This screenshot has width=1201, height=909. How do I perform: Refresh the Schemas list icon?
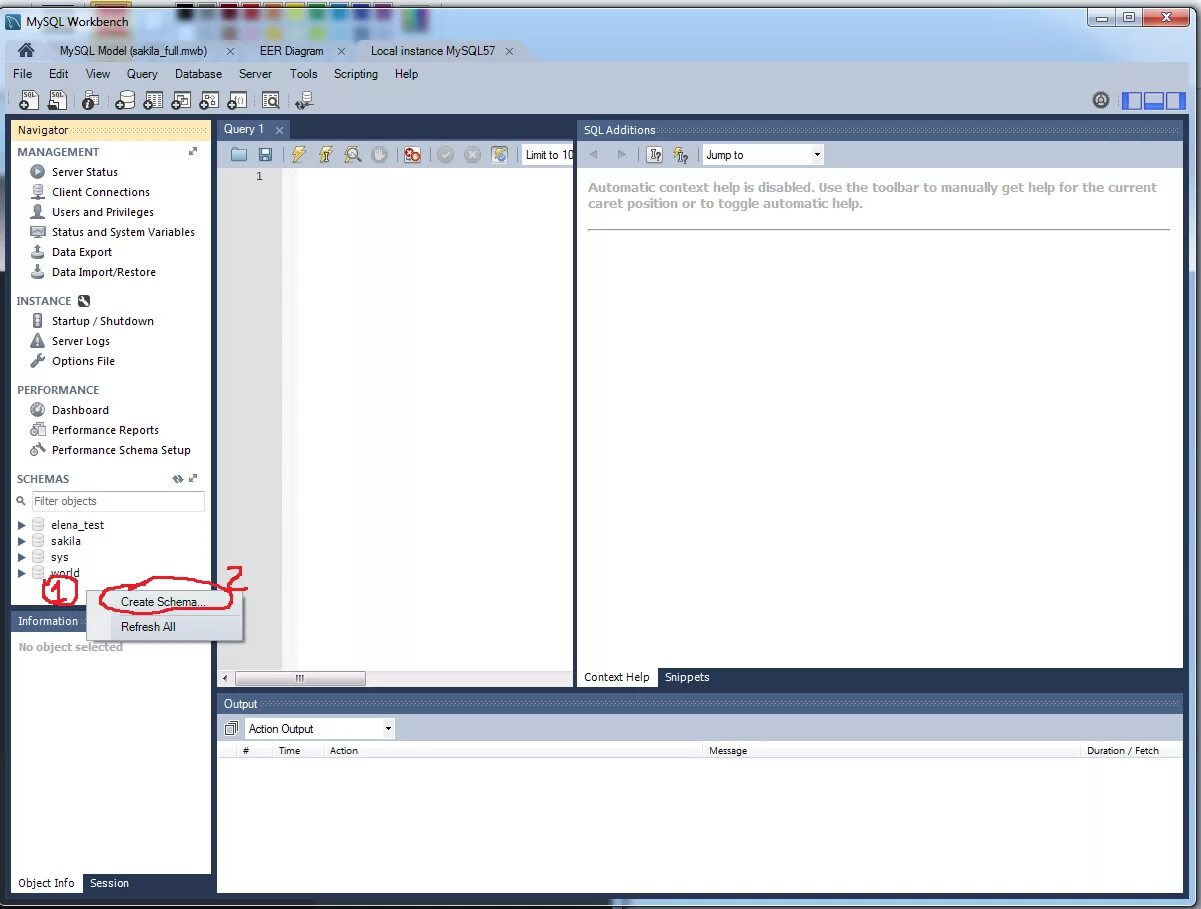pos(178,479)
